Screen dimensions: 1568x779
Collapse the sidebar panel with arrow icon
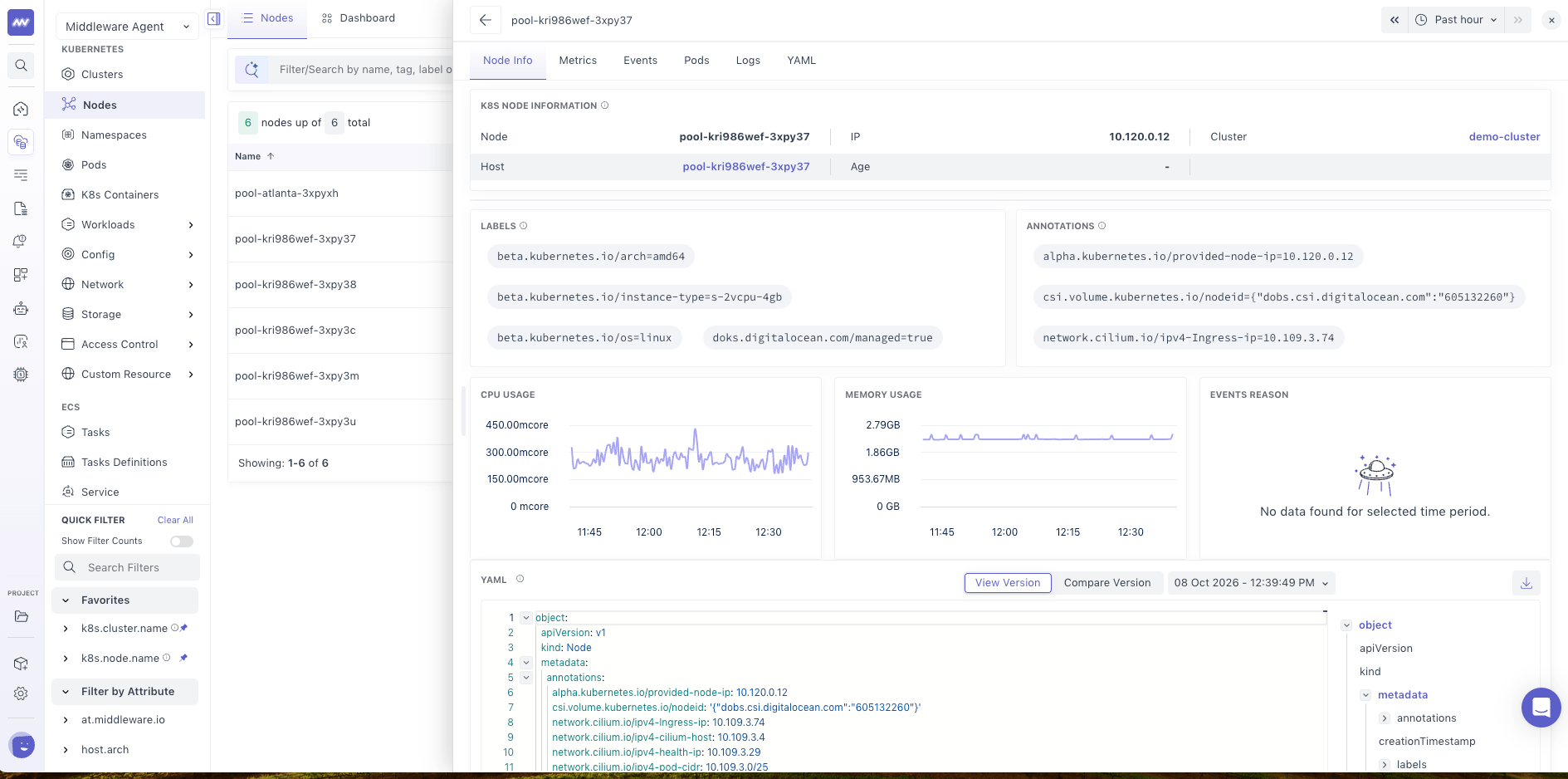pos(214,19)
